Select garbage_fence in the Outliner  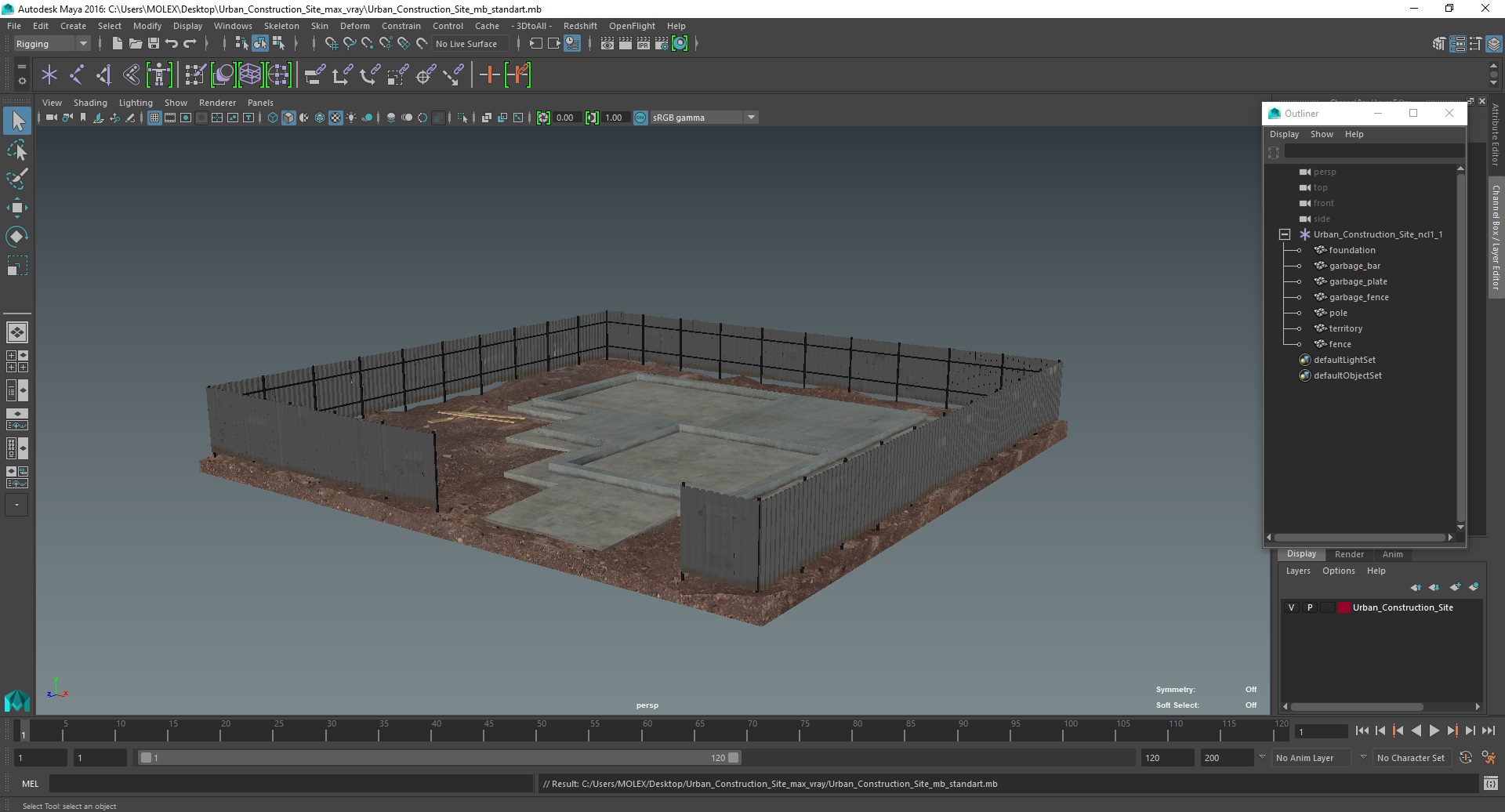(x=1358, y=297)
